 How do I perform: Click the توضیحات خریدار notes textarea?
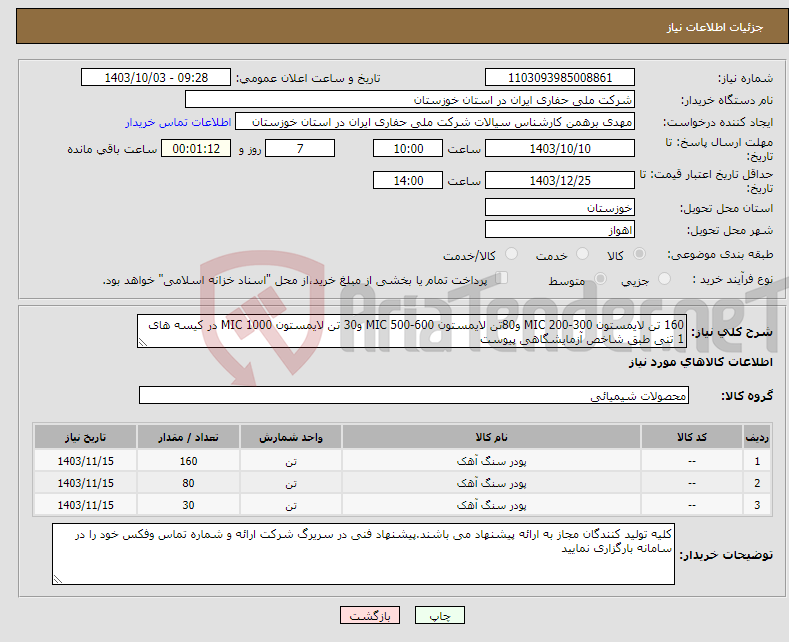click(x=363, y=554)
